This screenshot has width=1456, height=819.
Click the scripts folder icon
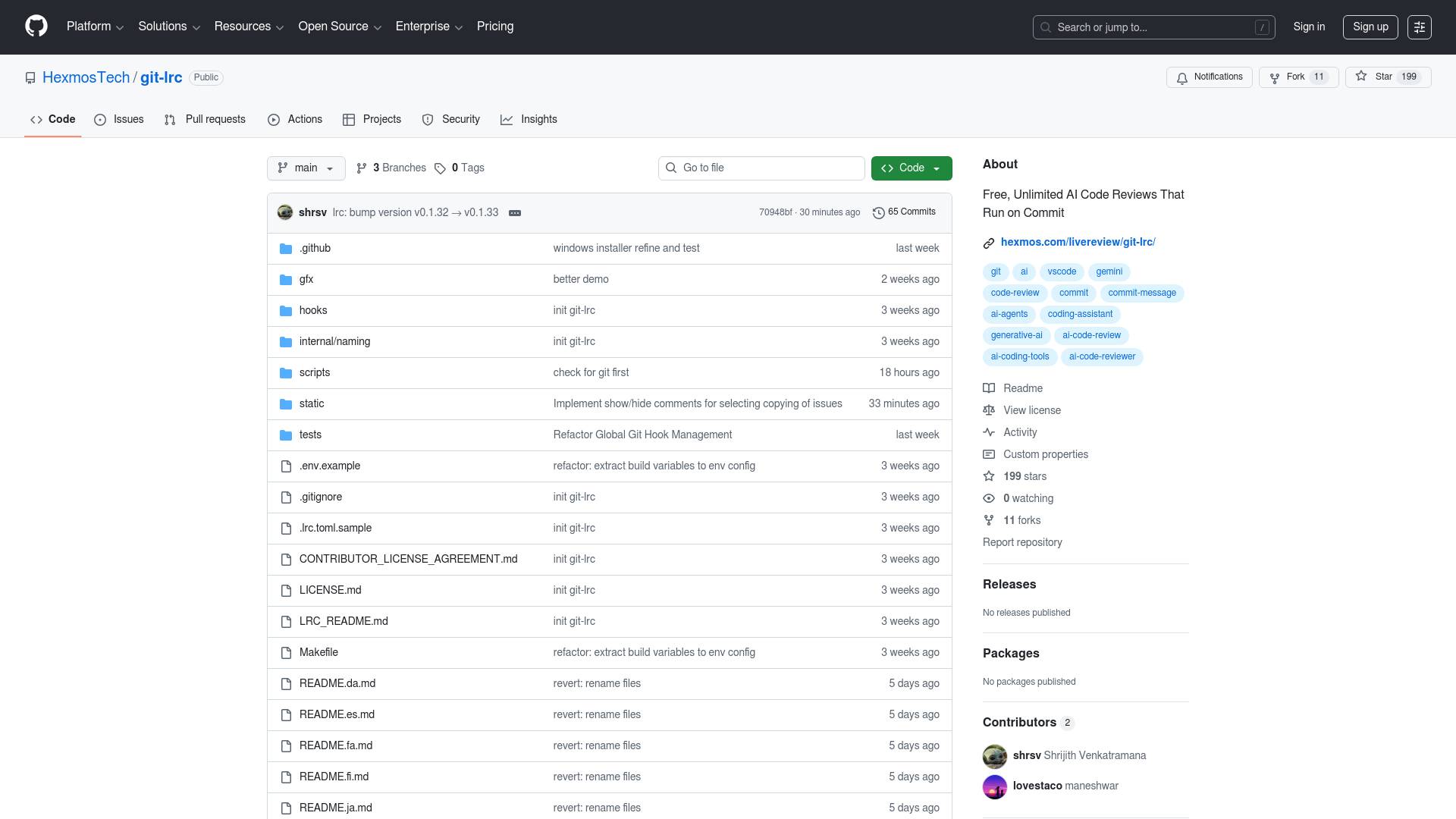(286, 373)
